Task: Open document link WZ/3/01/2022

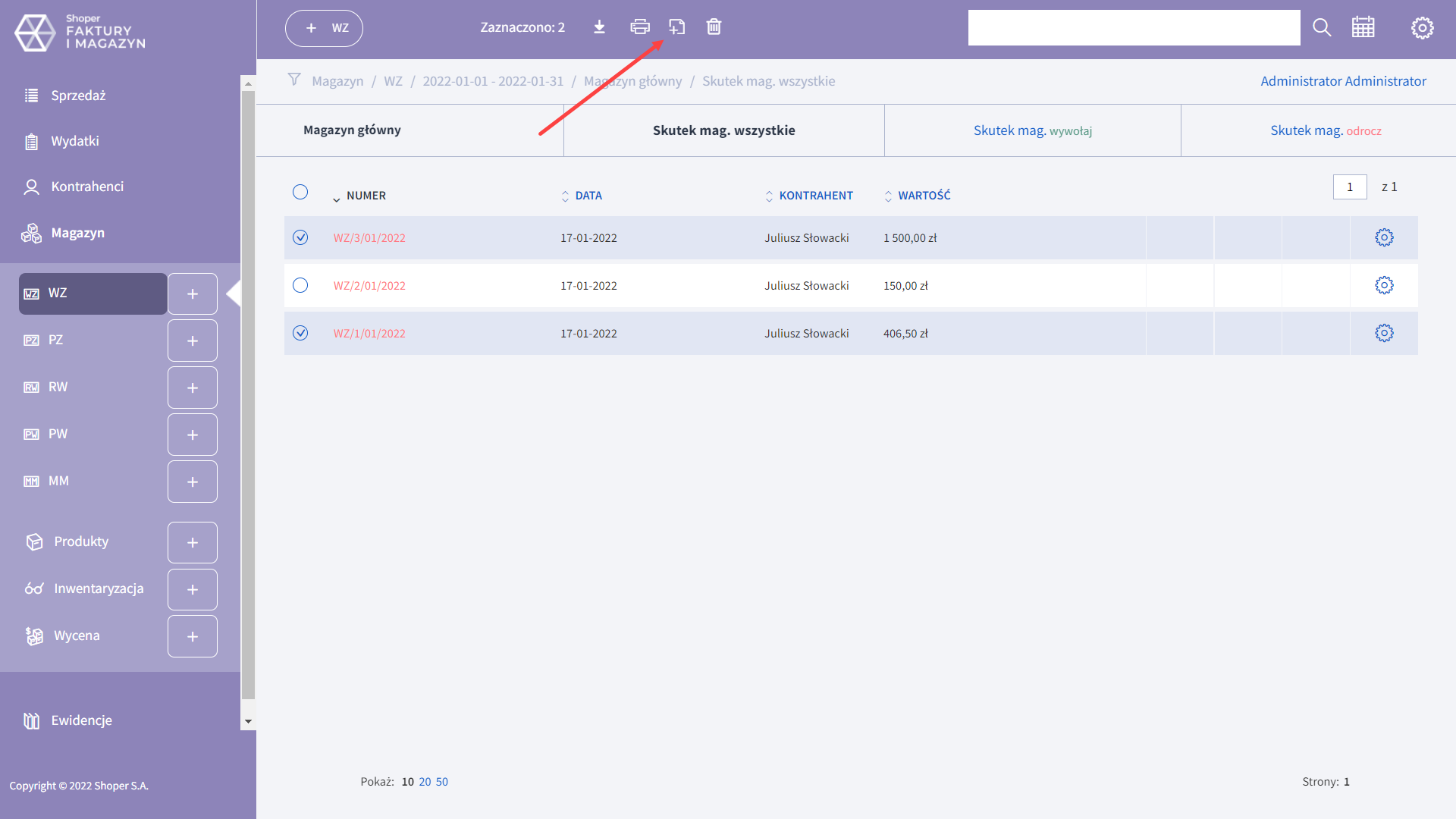Action: [369, 238]
